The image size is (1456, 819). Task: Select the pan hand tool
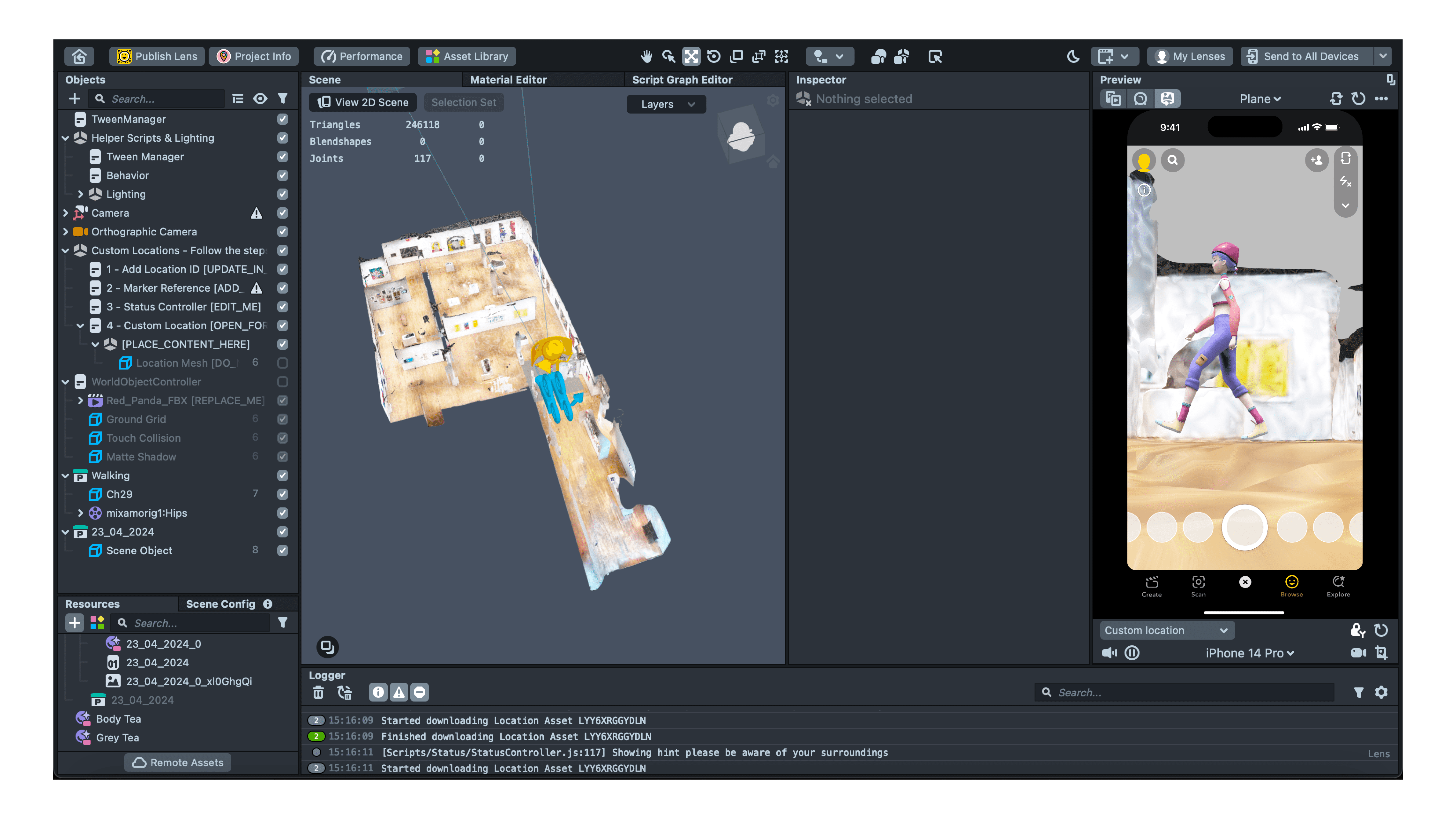(x=647, y=56)
